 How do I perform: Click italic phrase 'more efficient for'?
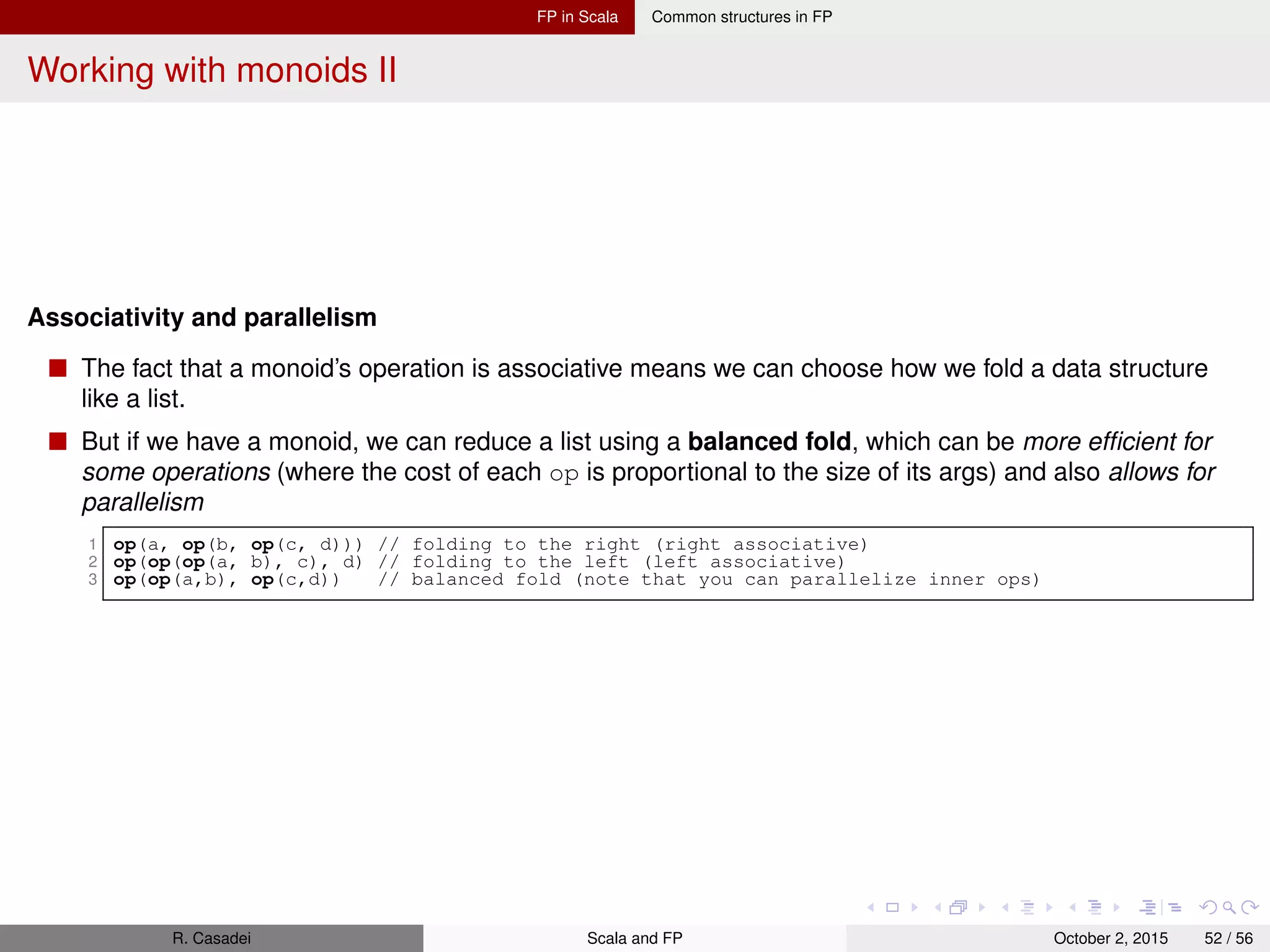pyautogui.click(x=1117, y=441)
